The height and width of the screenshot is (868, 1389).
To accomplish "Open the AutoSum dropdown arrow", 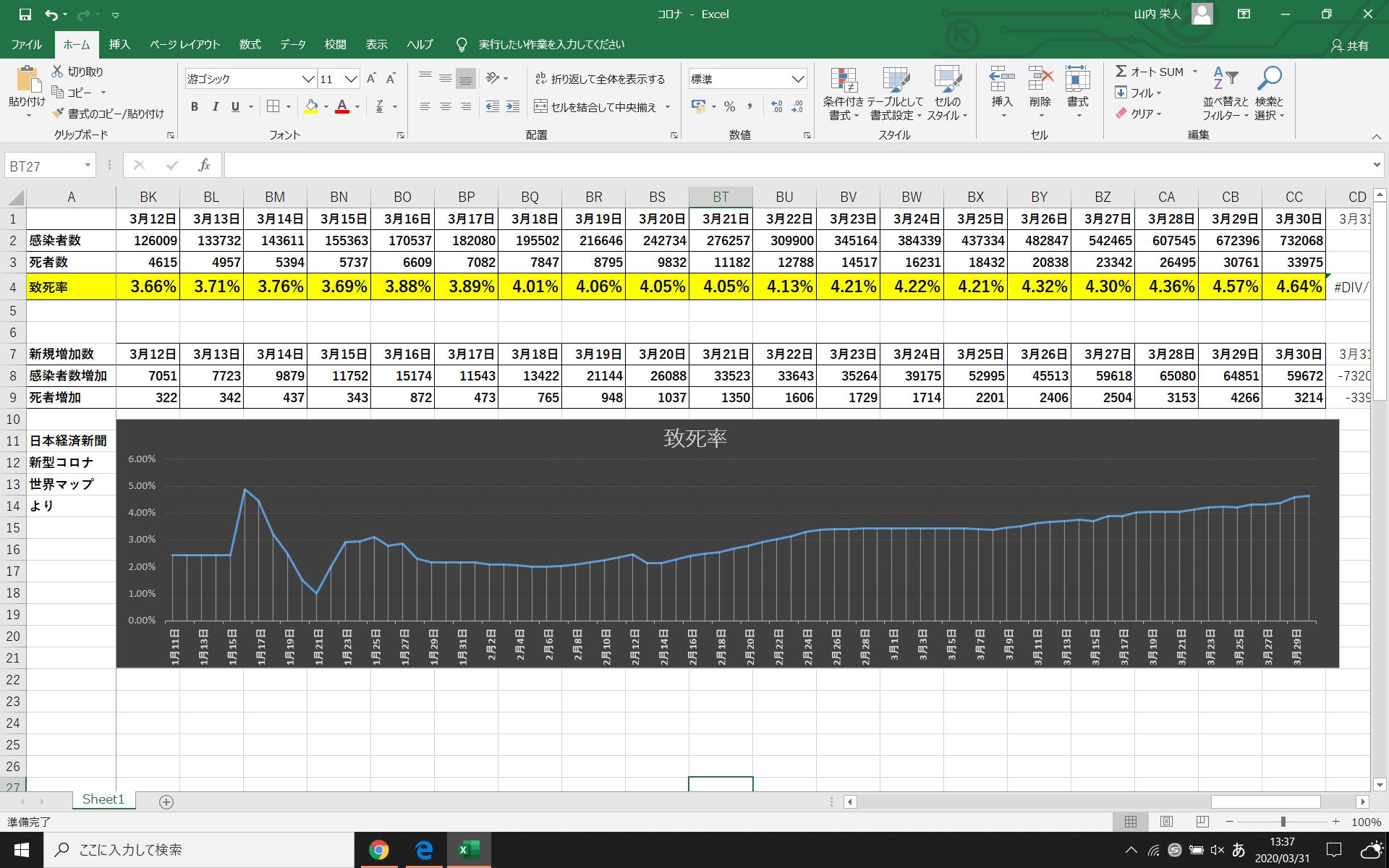I will coord(1195,72).
